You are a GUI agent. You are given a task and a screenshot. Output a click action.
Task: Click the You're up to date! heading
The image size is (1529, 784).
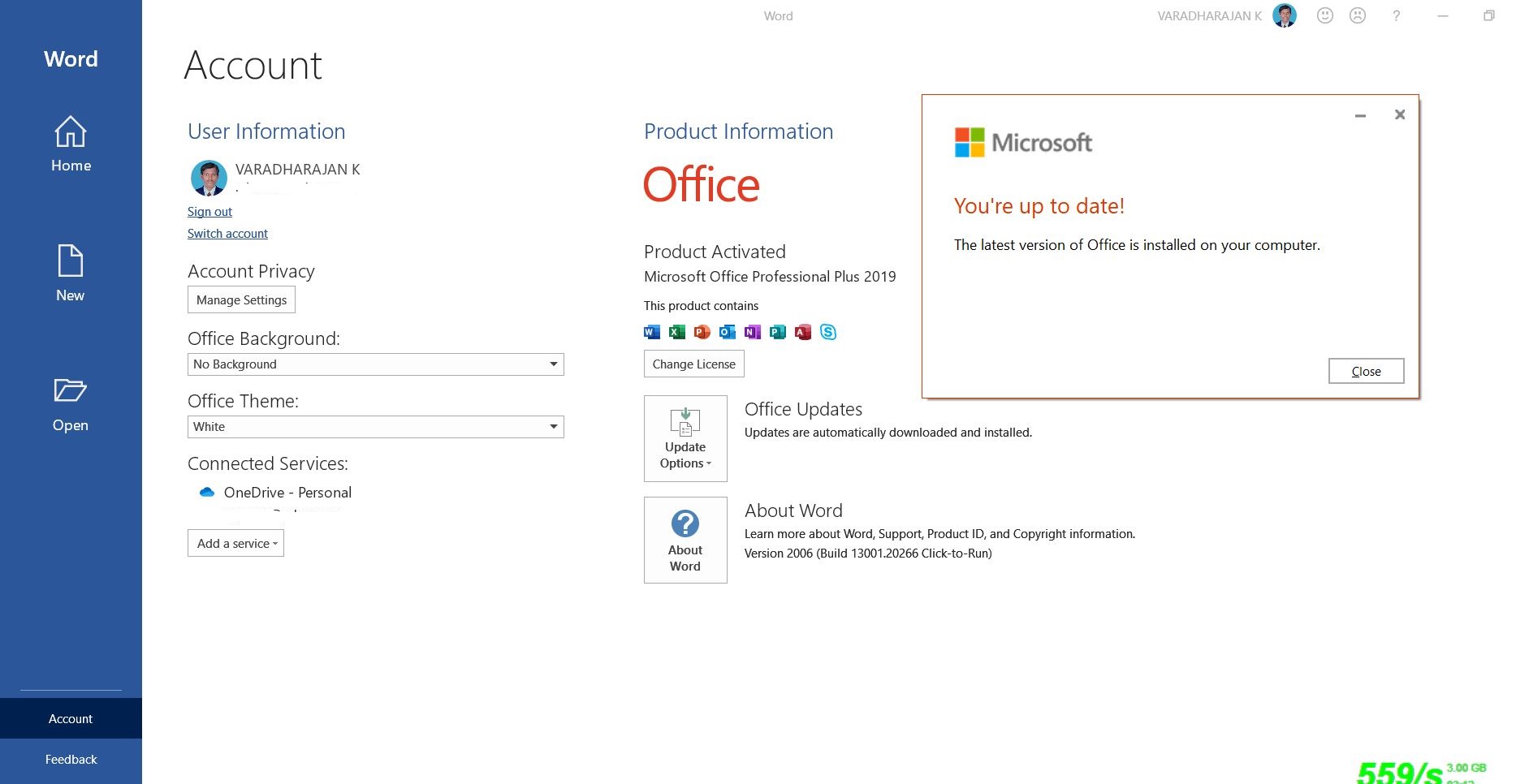[x=1039, y=206]
